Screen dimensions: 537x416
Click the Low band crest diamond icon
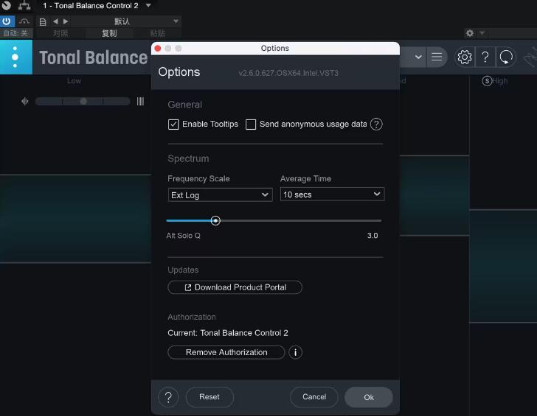[x=25, y=101]
